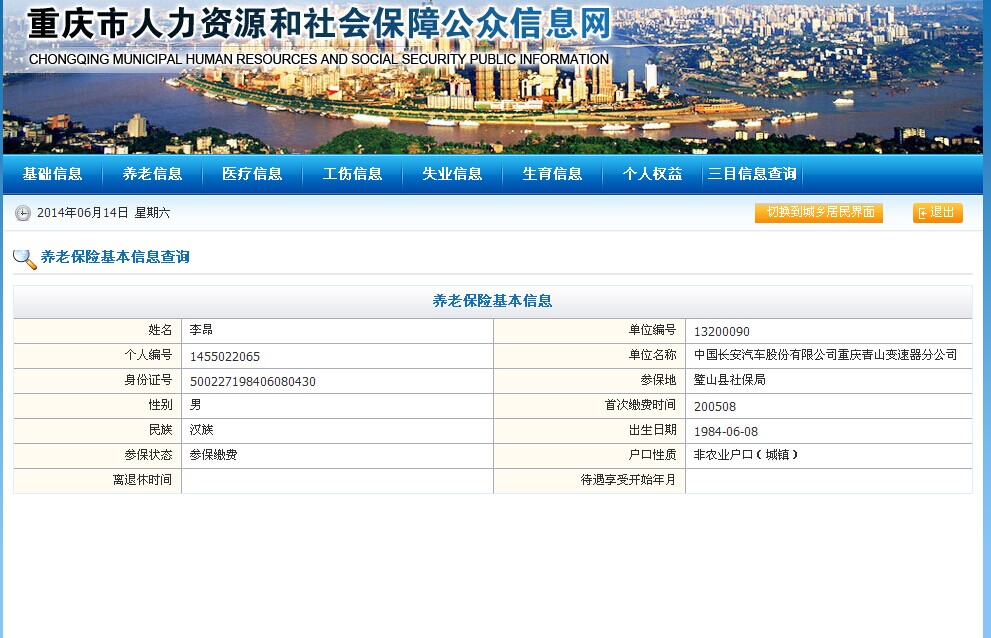
Task: Open the 个人权益 menu
Action: click(x=652, y=174)
